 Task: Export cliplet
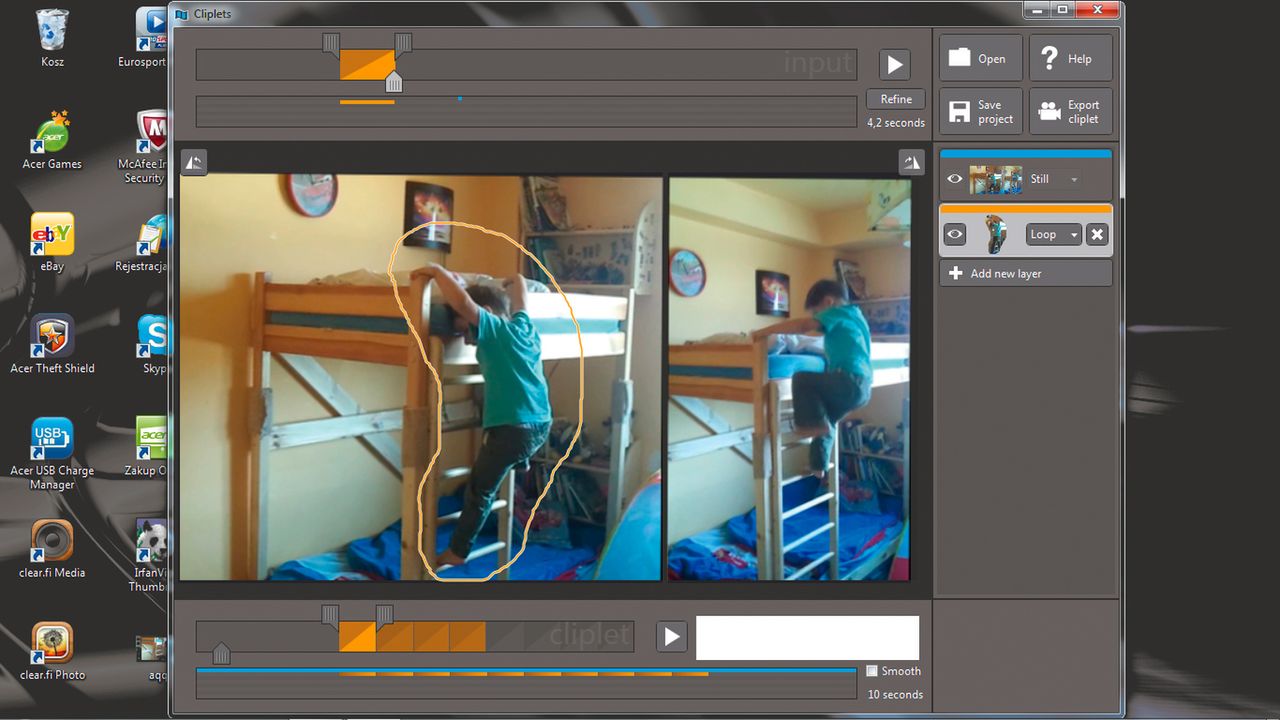point(1070,111)
